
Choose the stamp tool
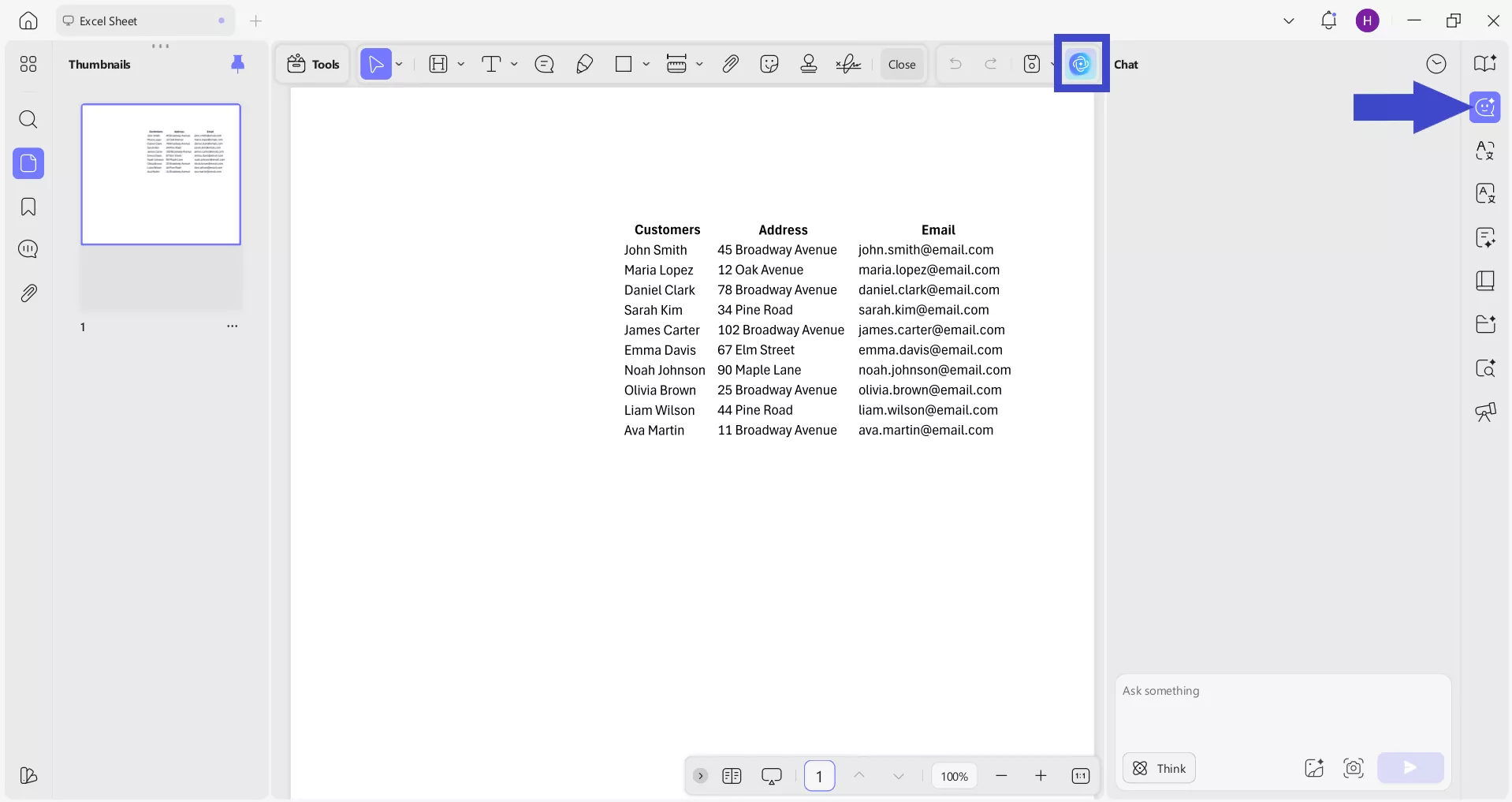tap(808, 64)
